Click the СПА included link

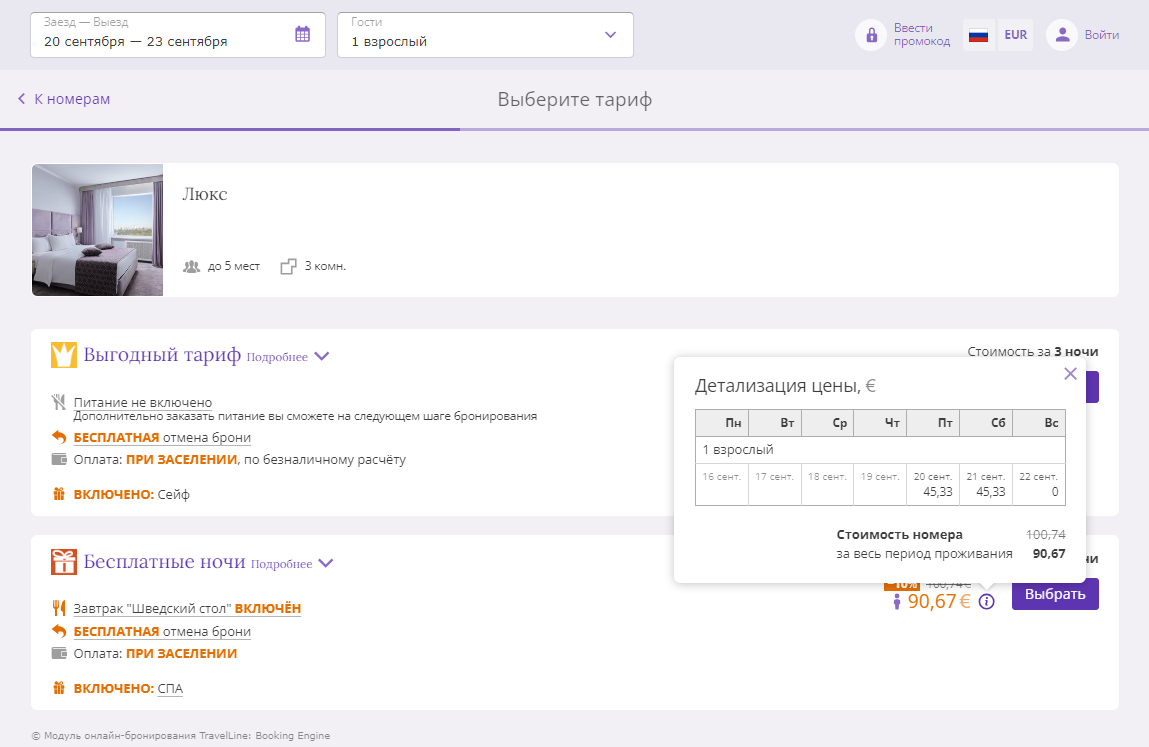click(x=170, y=688)
